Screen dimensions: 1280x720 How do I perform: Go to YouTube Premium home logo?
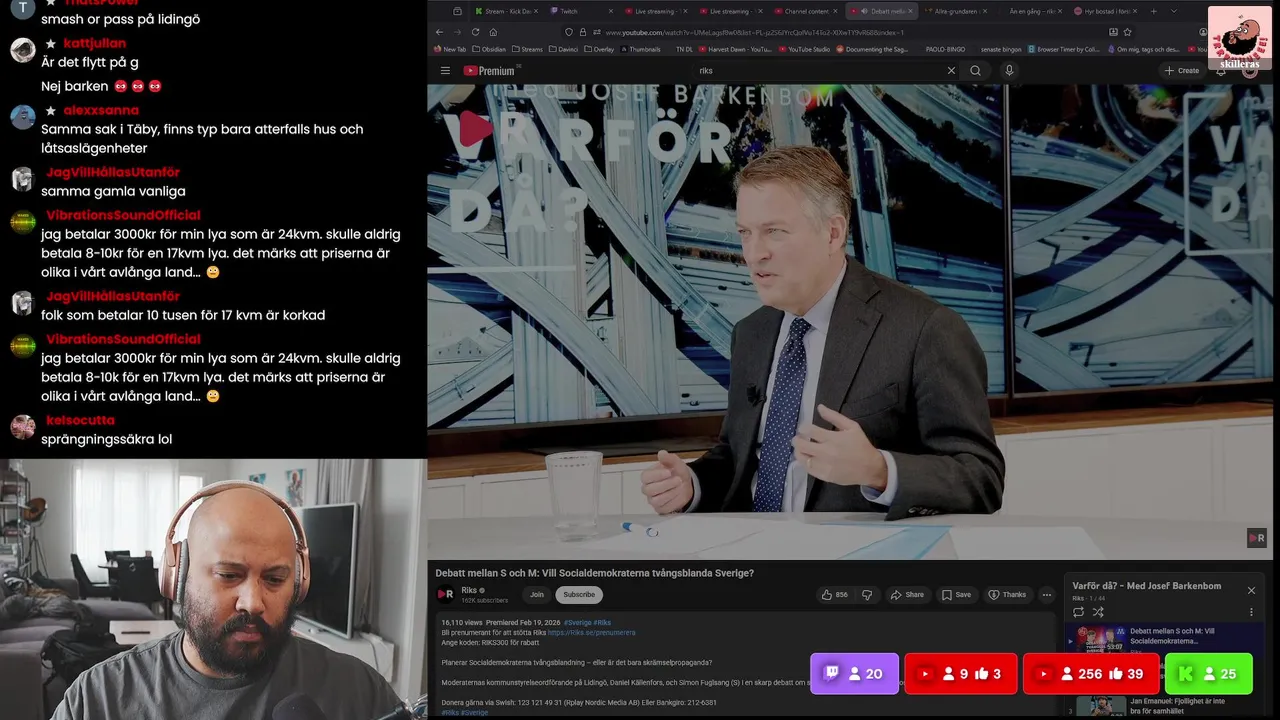point(489,71)
